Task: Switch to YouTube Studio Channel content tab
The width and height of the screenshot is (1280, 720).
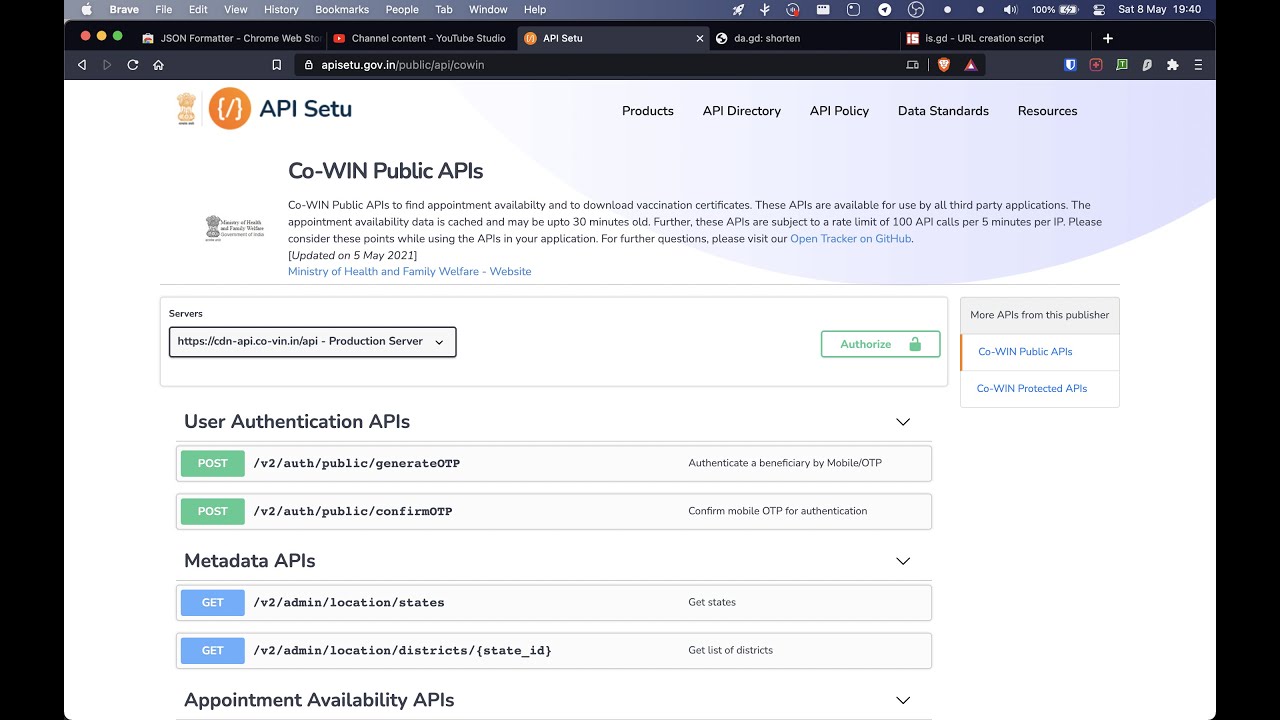Action: pyautogui.click(x=421, y=38)
